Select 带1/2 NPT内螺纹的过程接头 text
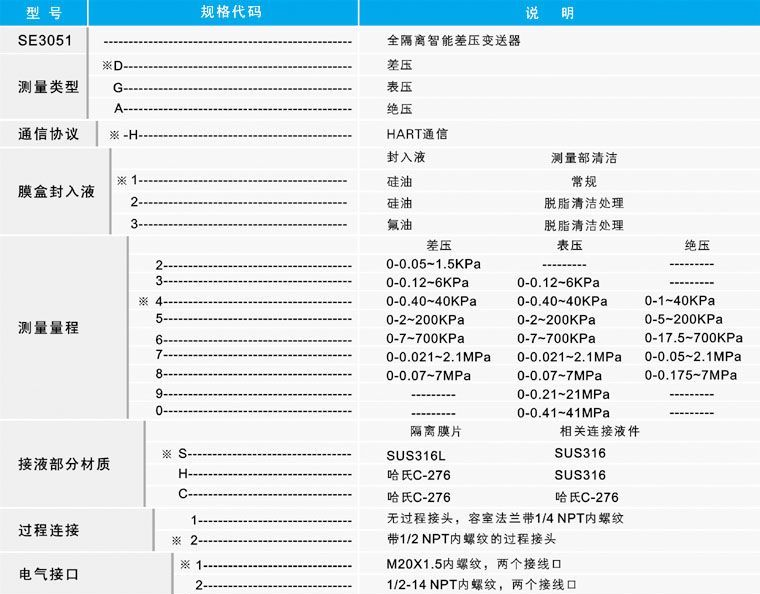760x594 pixels. click(x=471, y=539)
